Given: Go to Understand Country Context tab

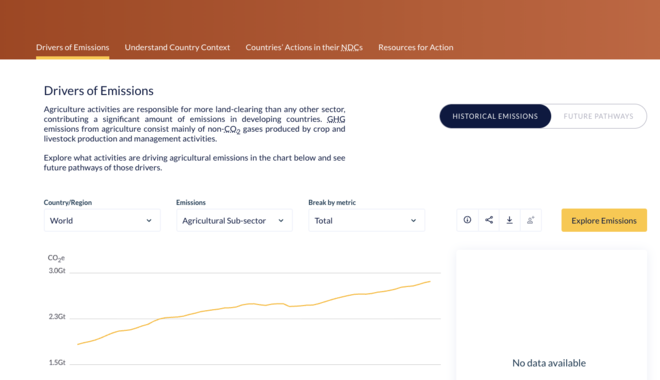Looking at the screenshot, I should pyautogui.click(x=177, y=48).
